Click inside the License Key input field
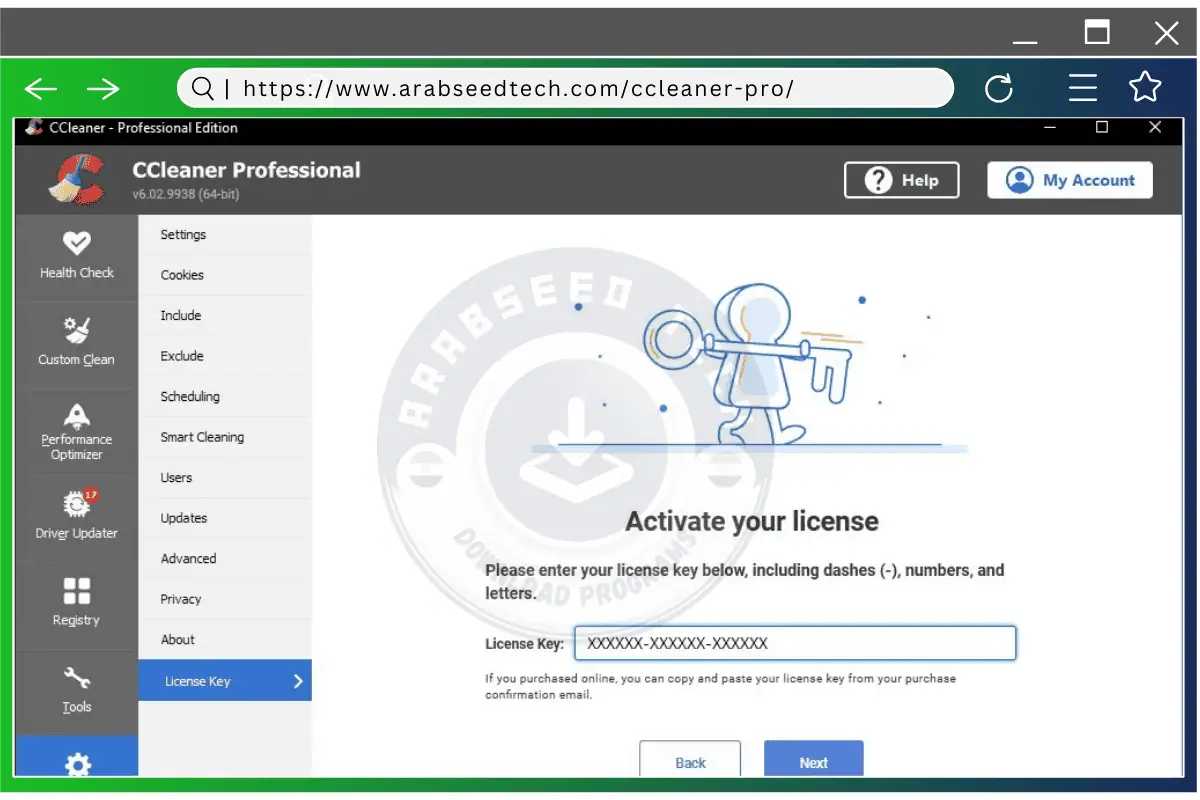The width and height of the screenshot is (1200, 800). (x=795, y=643)
